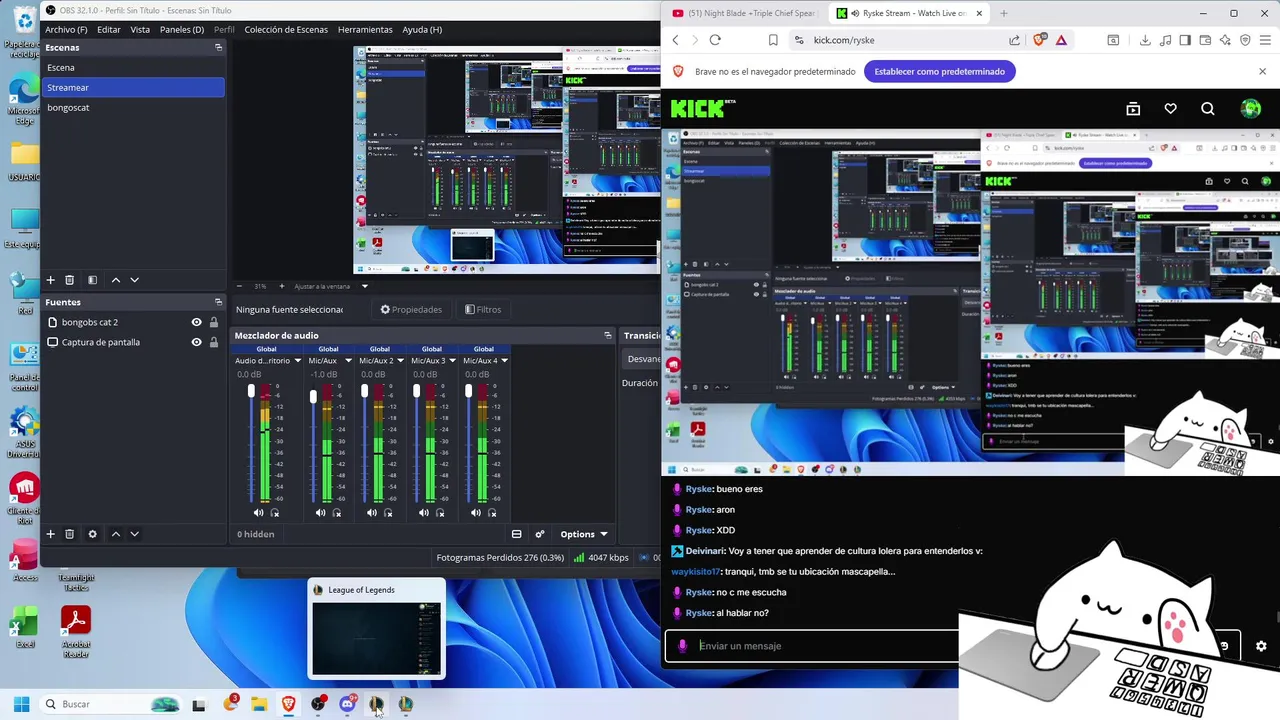The image size is (1280, 720).
Task: Open the Paneles (D) menu
Action: pos(182,29)
